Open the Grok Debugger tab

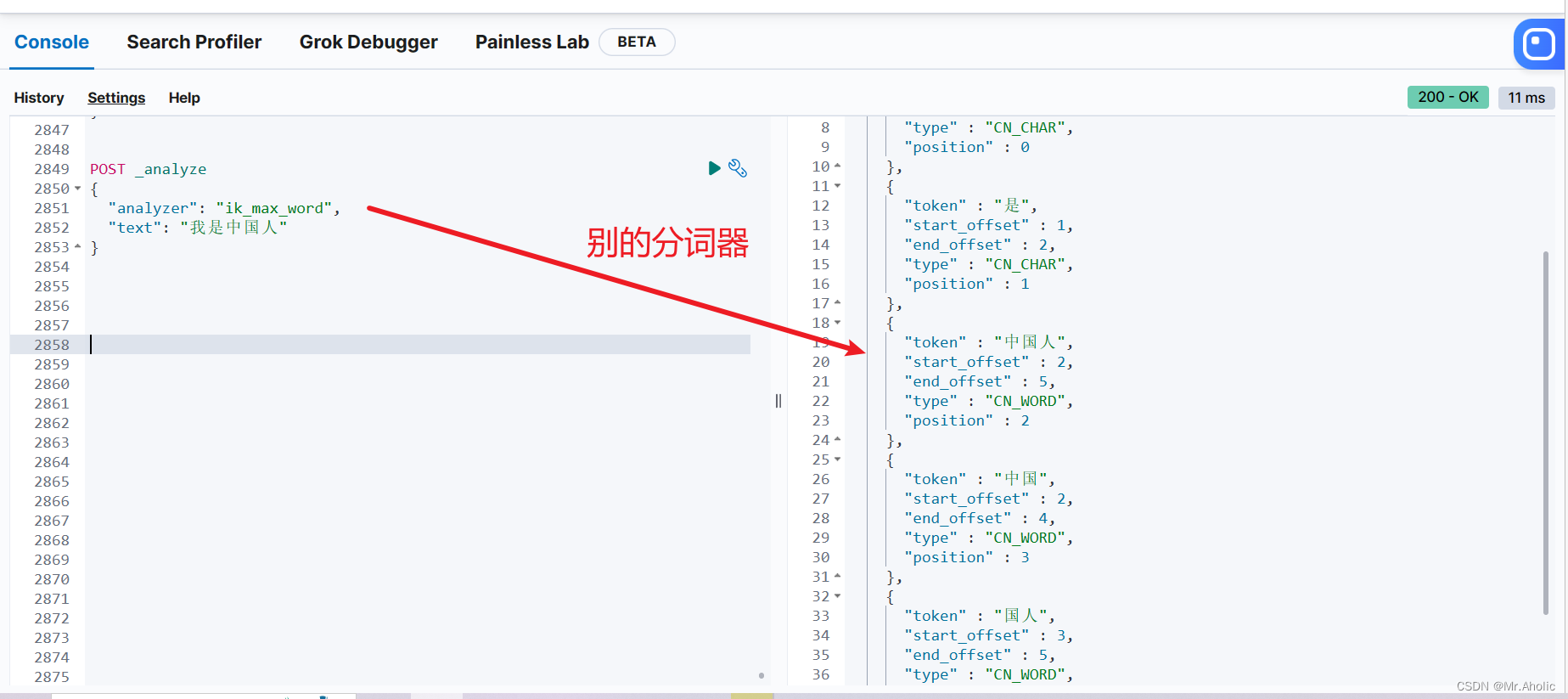click(x=368, y=42)
